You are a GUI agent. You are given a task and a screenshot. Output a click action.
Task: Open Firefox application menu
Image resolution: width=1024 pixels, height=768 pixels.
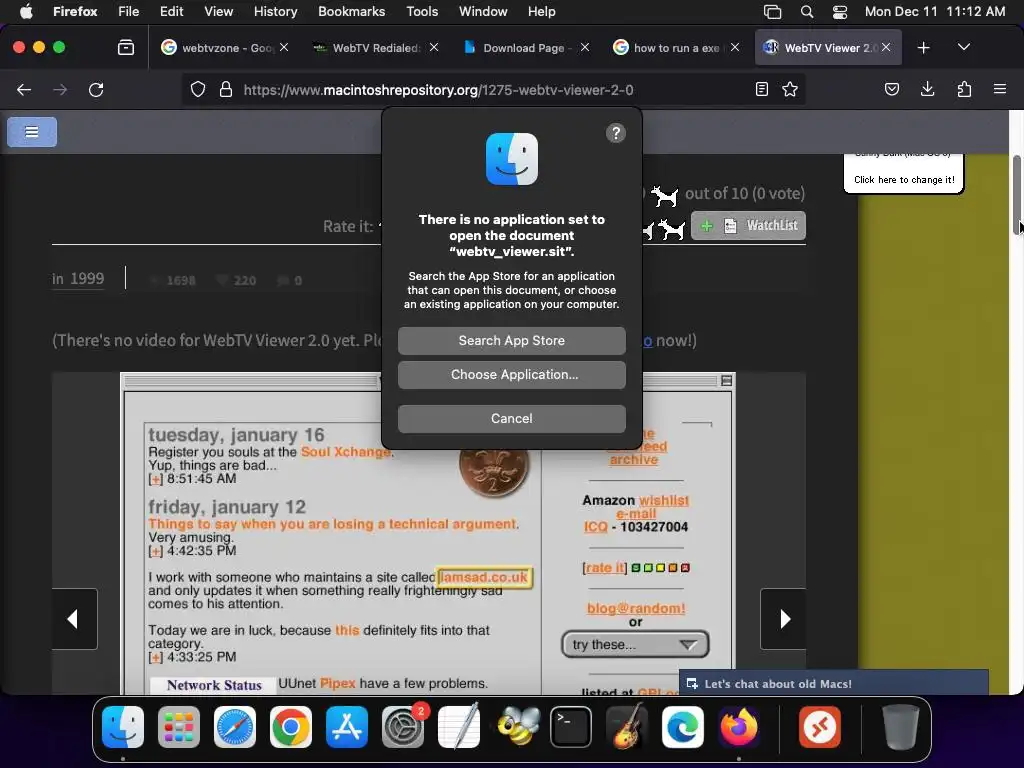(x=999, y=89)
